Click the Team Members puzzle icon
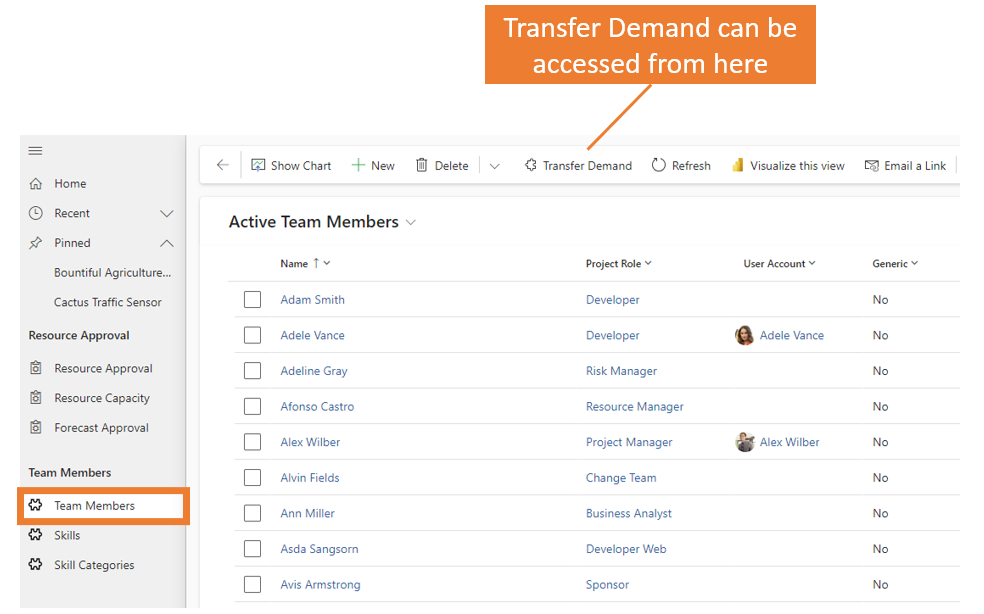The image size is (984, 614). point(35,505)
